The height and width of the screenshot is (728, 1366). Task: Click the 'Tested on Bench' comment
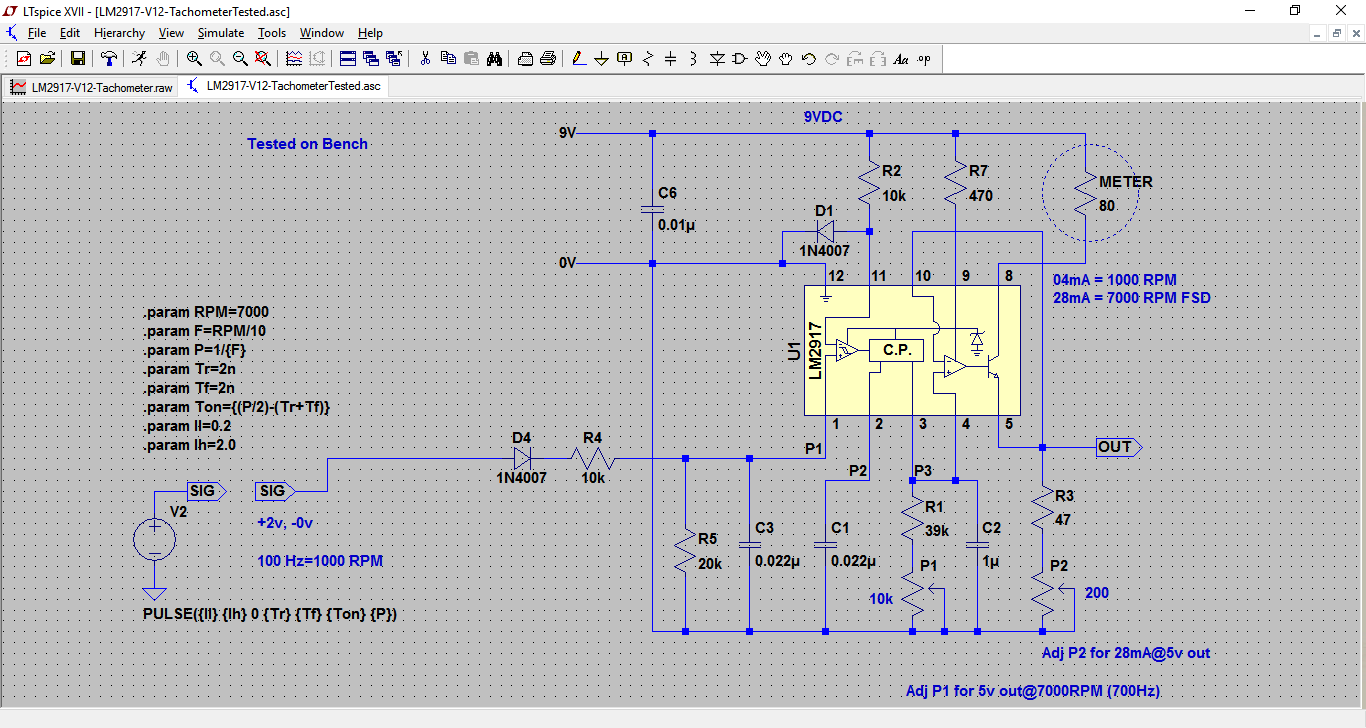pos(308,144)
